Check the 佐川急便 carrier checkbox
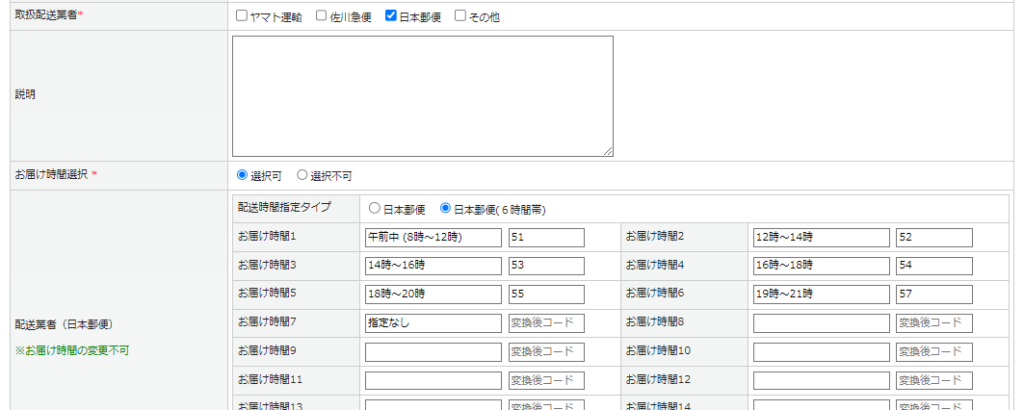The width and height of the screenshot is (1024, 410). pyautogui.click(x=321, y=16)
